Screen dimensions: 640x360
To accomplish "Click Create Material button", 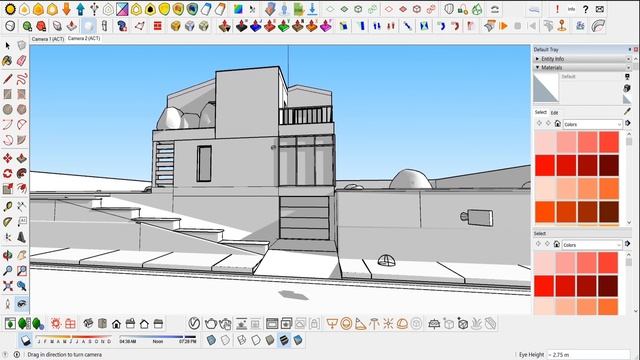I will (x=627, y=87).
